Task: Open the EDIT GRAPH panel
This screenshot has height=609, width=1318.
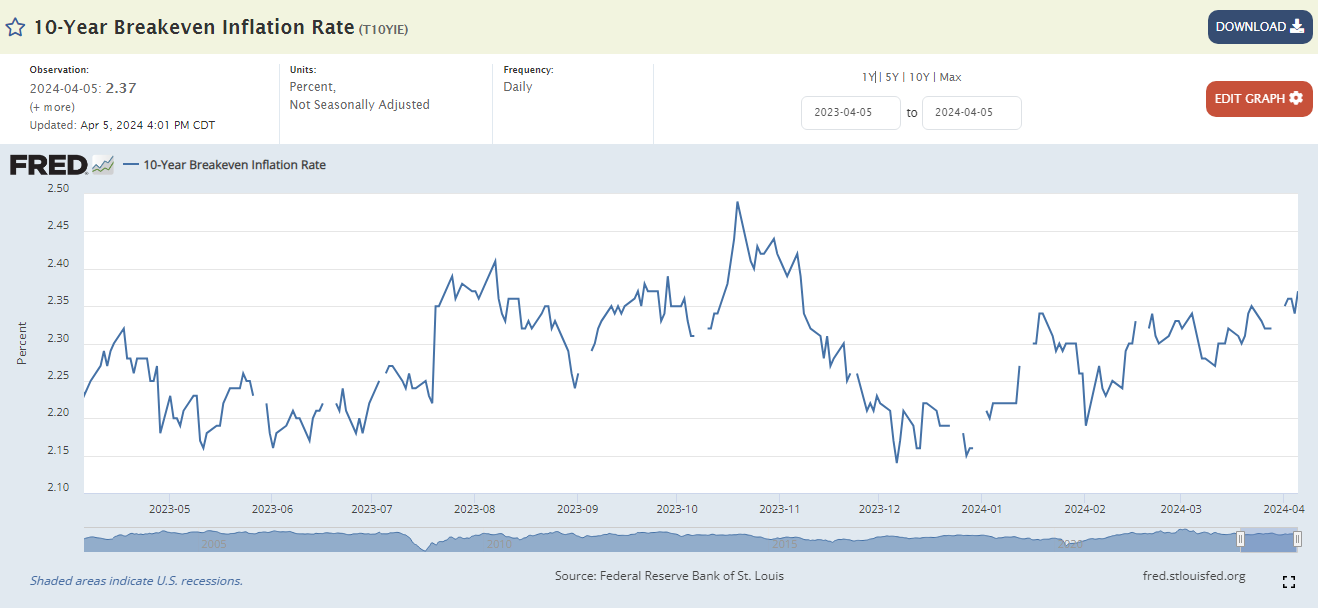Action: coord(1258,98)
